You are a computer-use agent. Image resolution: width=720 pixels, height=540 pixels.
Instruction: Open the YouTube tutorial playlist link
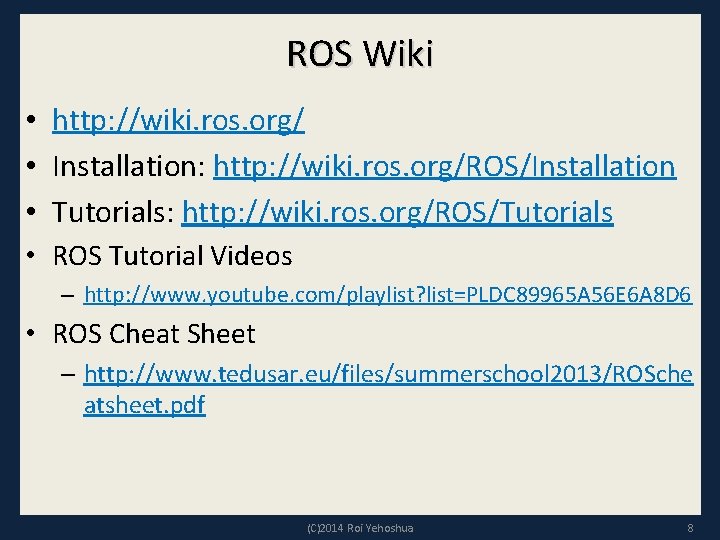(388, 295)
